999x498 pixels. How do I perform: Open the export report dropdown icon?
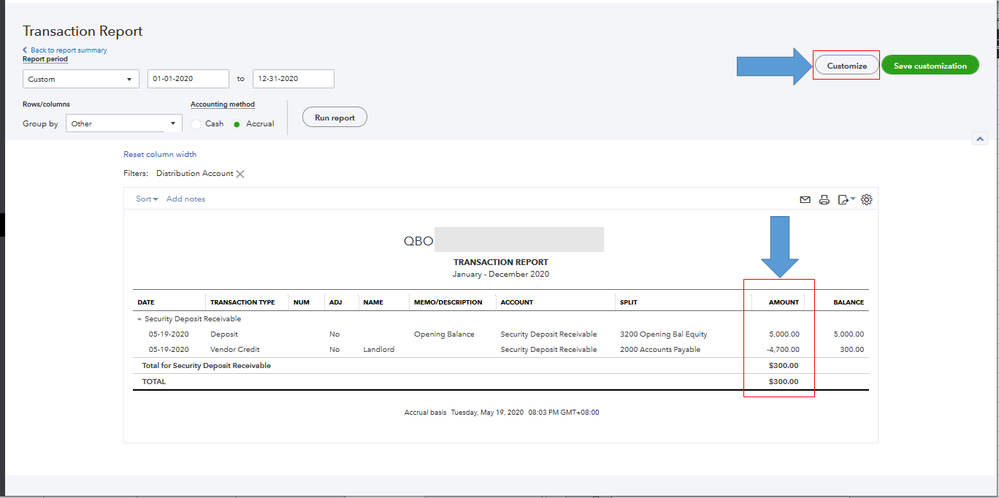[847, 199]
